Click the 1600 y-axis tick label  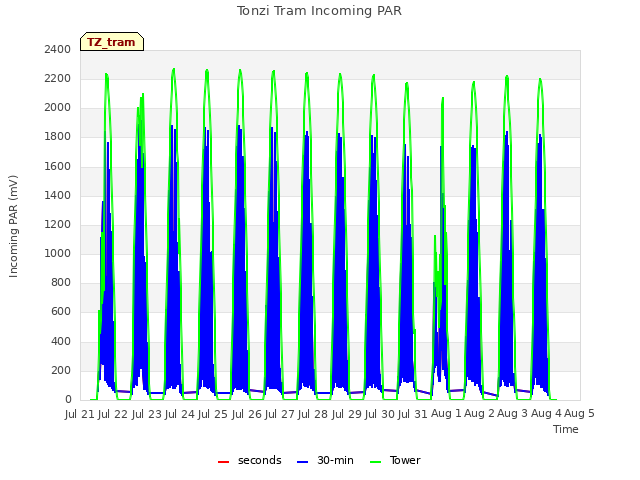58,166
